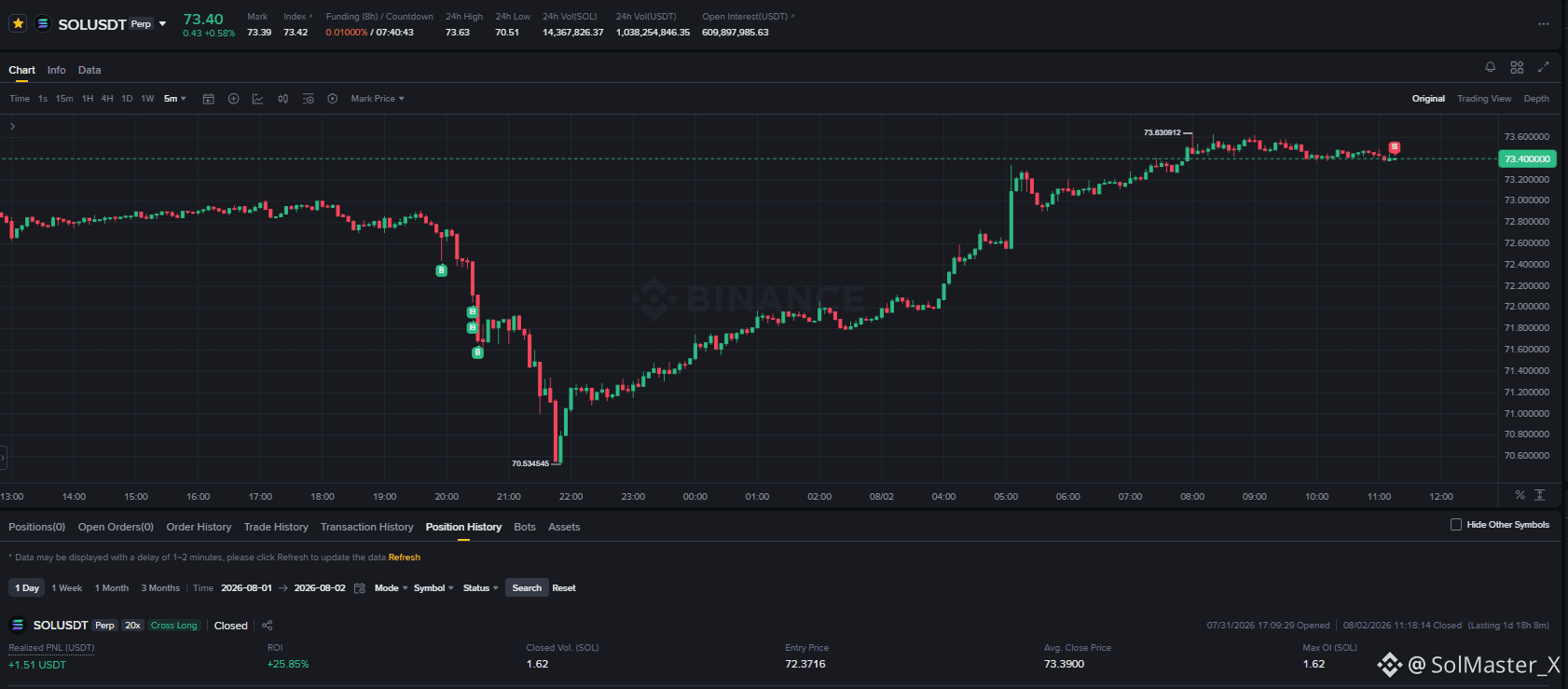Viewport: 1568px width, 689px height.
Task: Toggle the percent scale on the price axis
Action: pyautogui.click(x=1520, y=495)
